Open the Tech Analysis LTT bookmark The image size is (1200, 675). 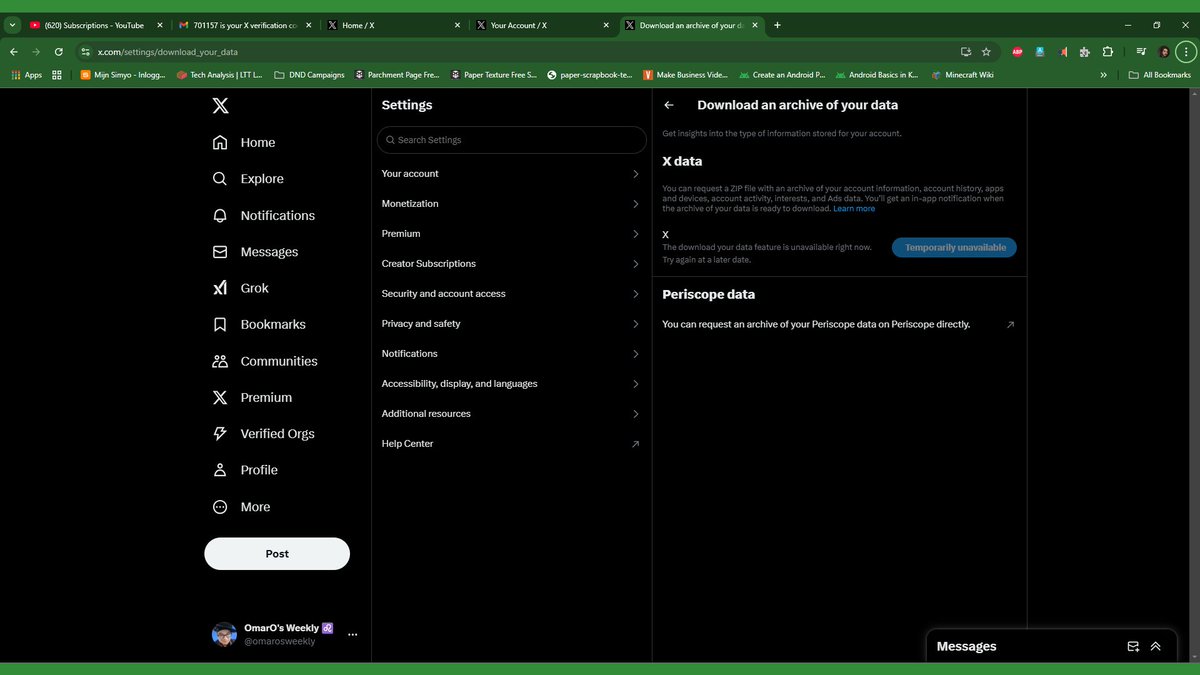click(x=219, y=75)
